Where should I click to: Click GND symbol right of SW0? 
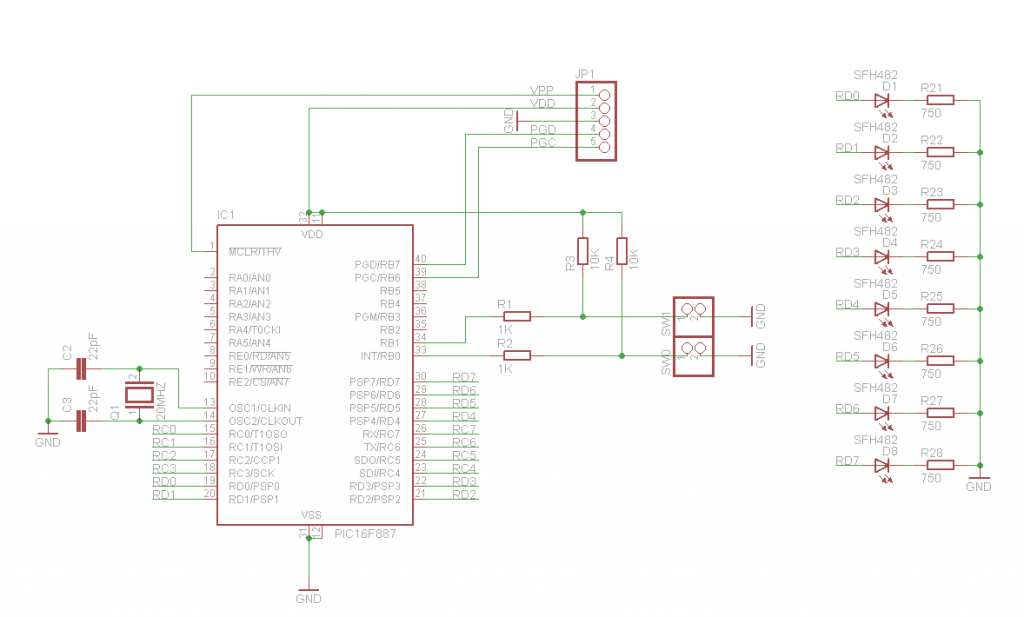(758, 356)
